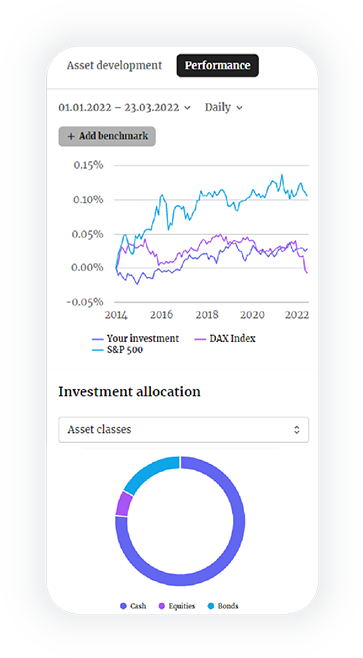Click the plus icon on Add benchmark

pos(71,136)
